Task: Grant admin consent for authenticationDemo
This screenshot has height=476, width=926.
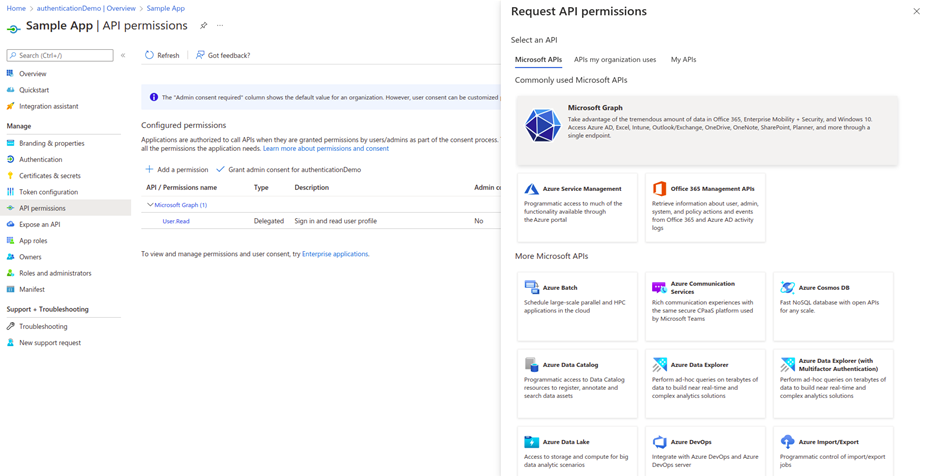Action: coord(288,169)
